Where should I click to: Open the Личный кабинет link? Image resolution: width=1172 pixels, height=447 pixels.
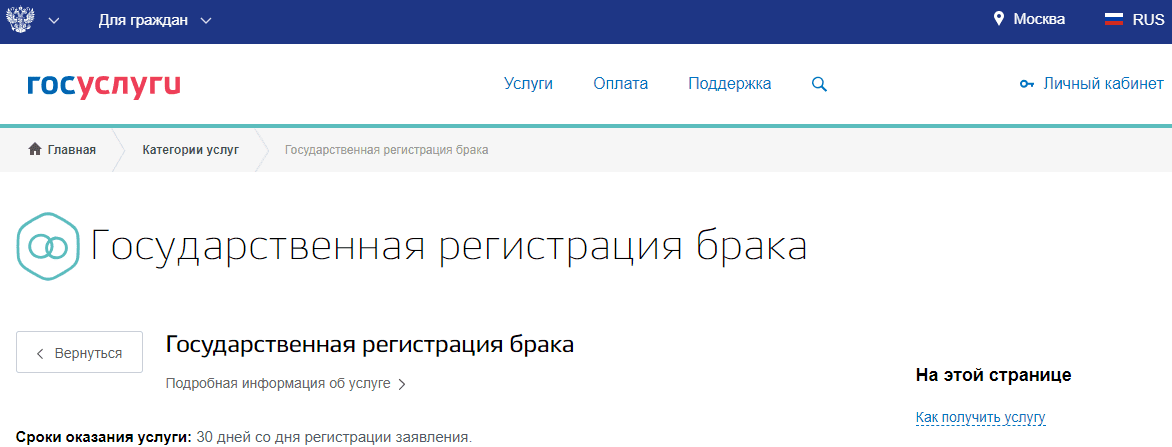tap(1103, 84)
